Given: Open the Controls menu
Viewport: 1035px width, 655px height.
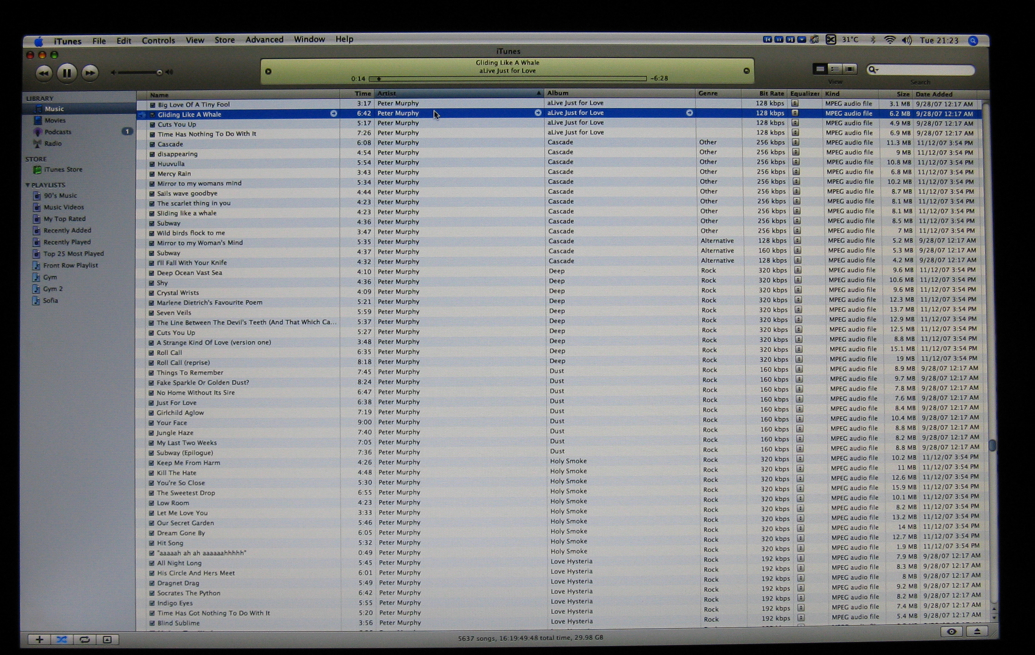Looking at the screenshot, I should pos(158,40).
